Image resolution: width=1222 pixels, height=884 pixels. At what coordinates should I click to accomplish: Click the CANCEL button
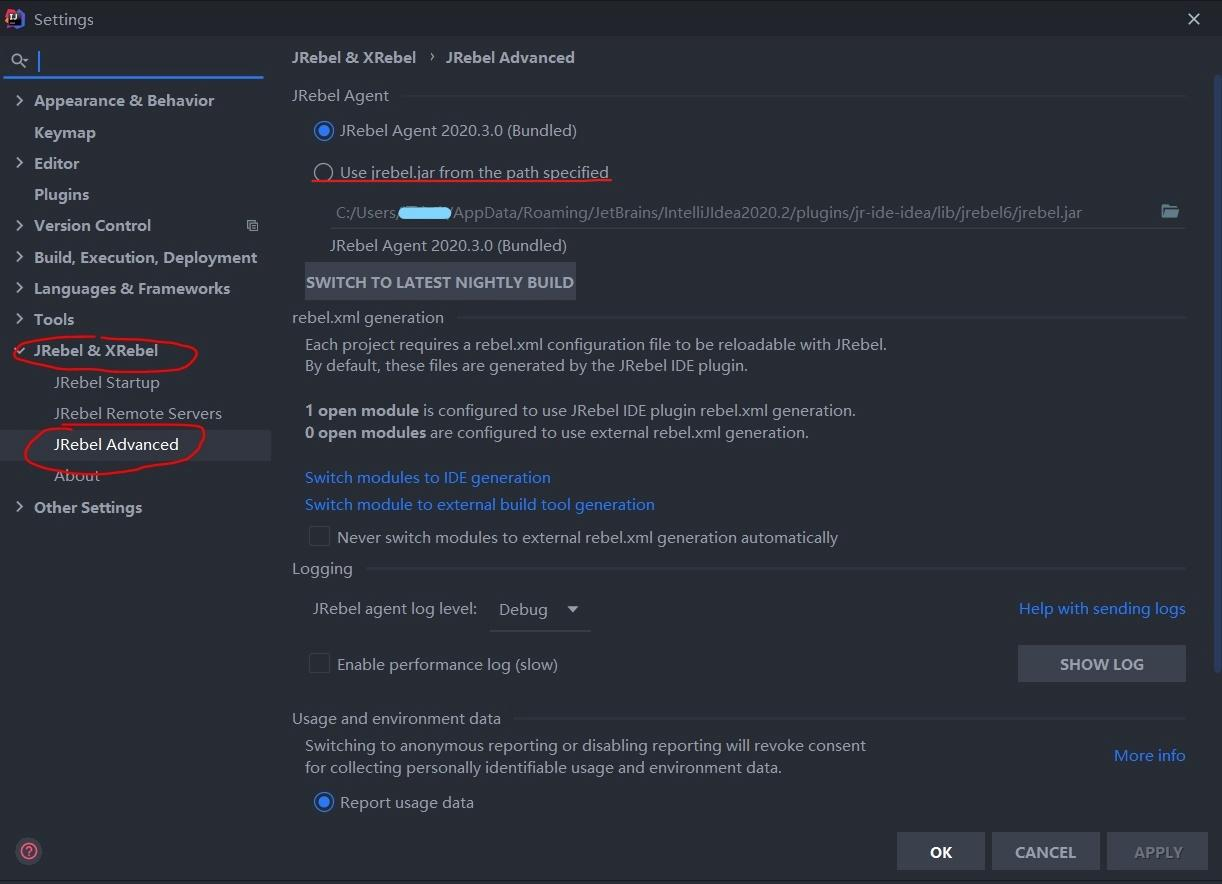1046,852
